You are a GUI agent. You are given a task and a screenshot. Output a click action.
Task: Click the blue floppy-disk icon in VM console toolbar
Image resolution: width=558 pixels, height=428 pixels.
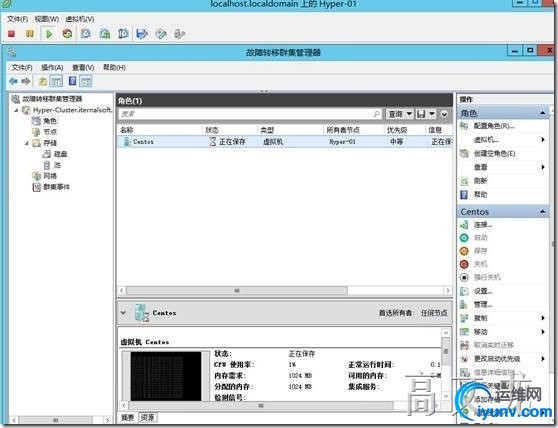142,34
